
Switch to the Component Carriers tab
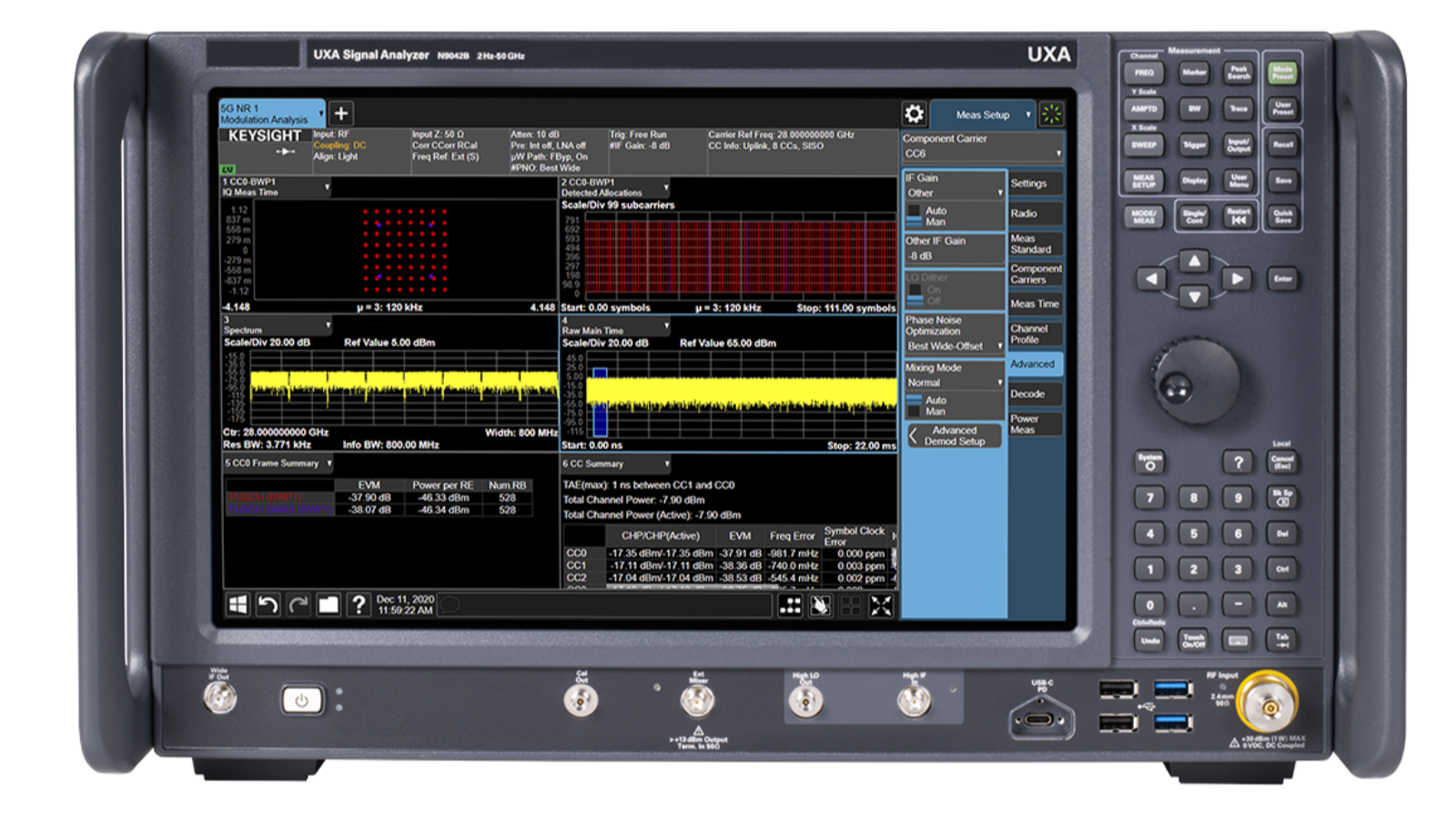pos(1035,274)
